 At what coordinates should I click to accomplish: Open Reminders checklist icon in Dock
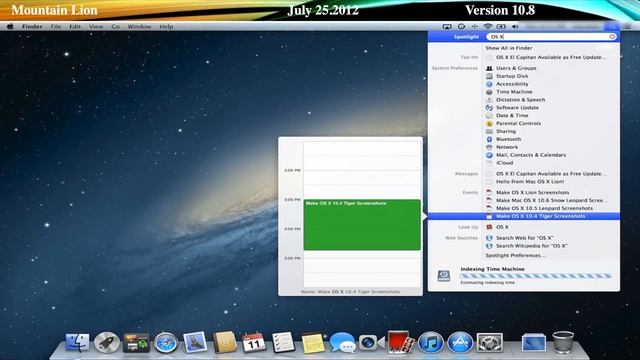click(x=283, y=342)
